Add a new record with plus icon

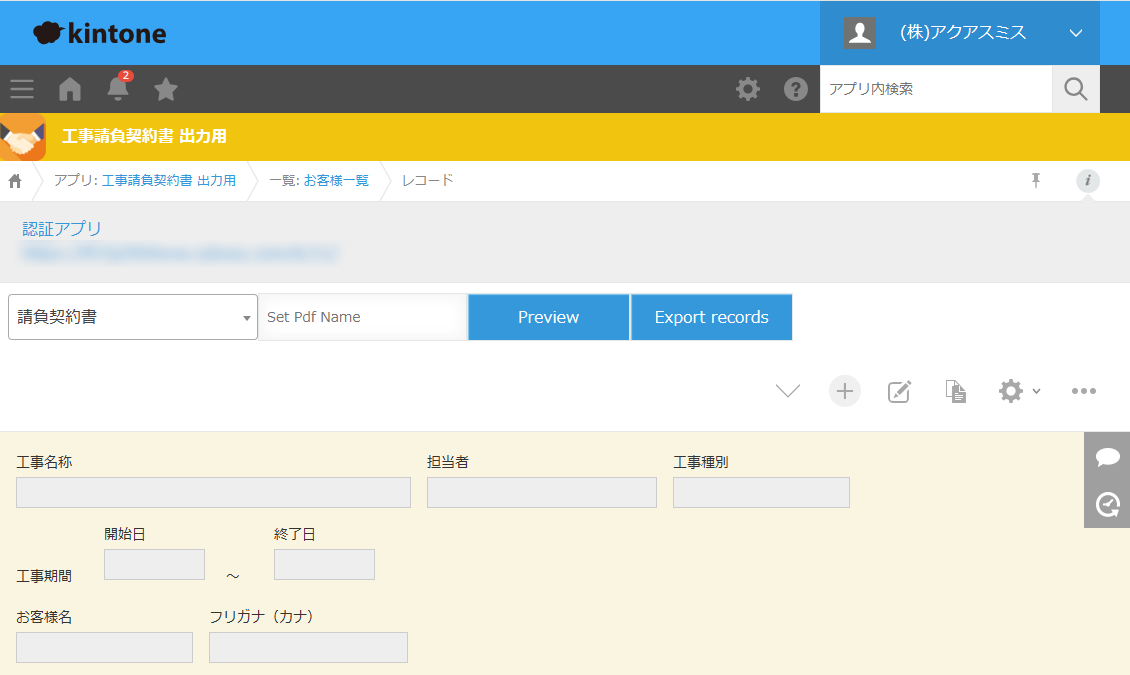tap(845, 391)
